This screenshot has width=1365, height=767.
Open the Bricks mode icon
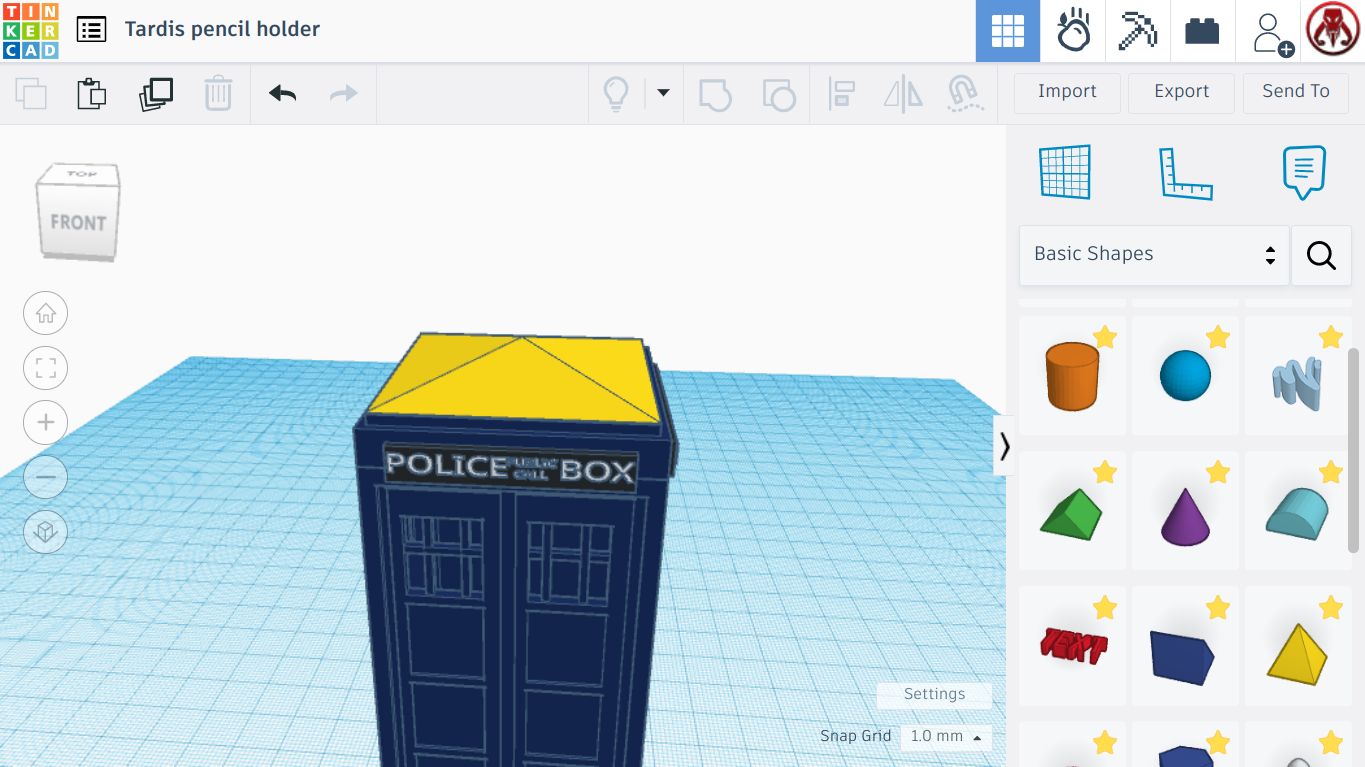click(1202, 31)
